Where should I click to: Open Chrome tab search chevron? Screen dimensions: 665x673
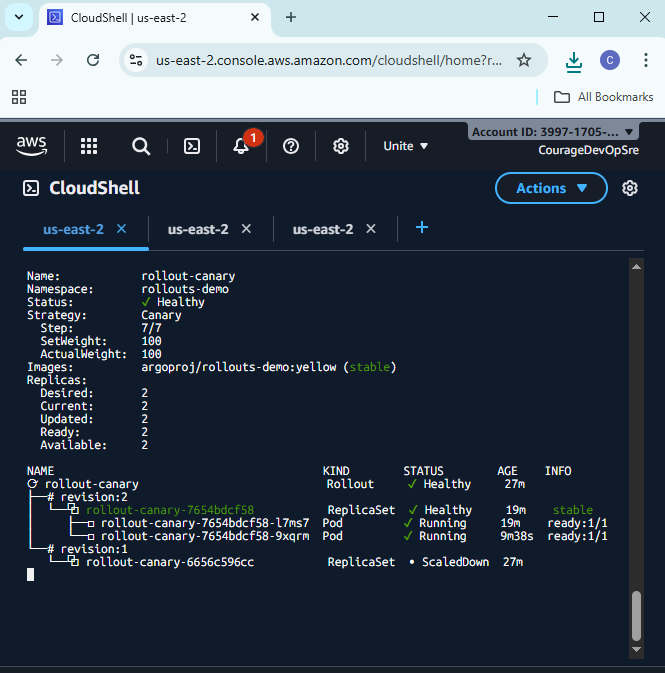pyautogui.click(x=19, y=17)
